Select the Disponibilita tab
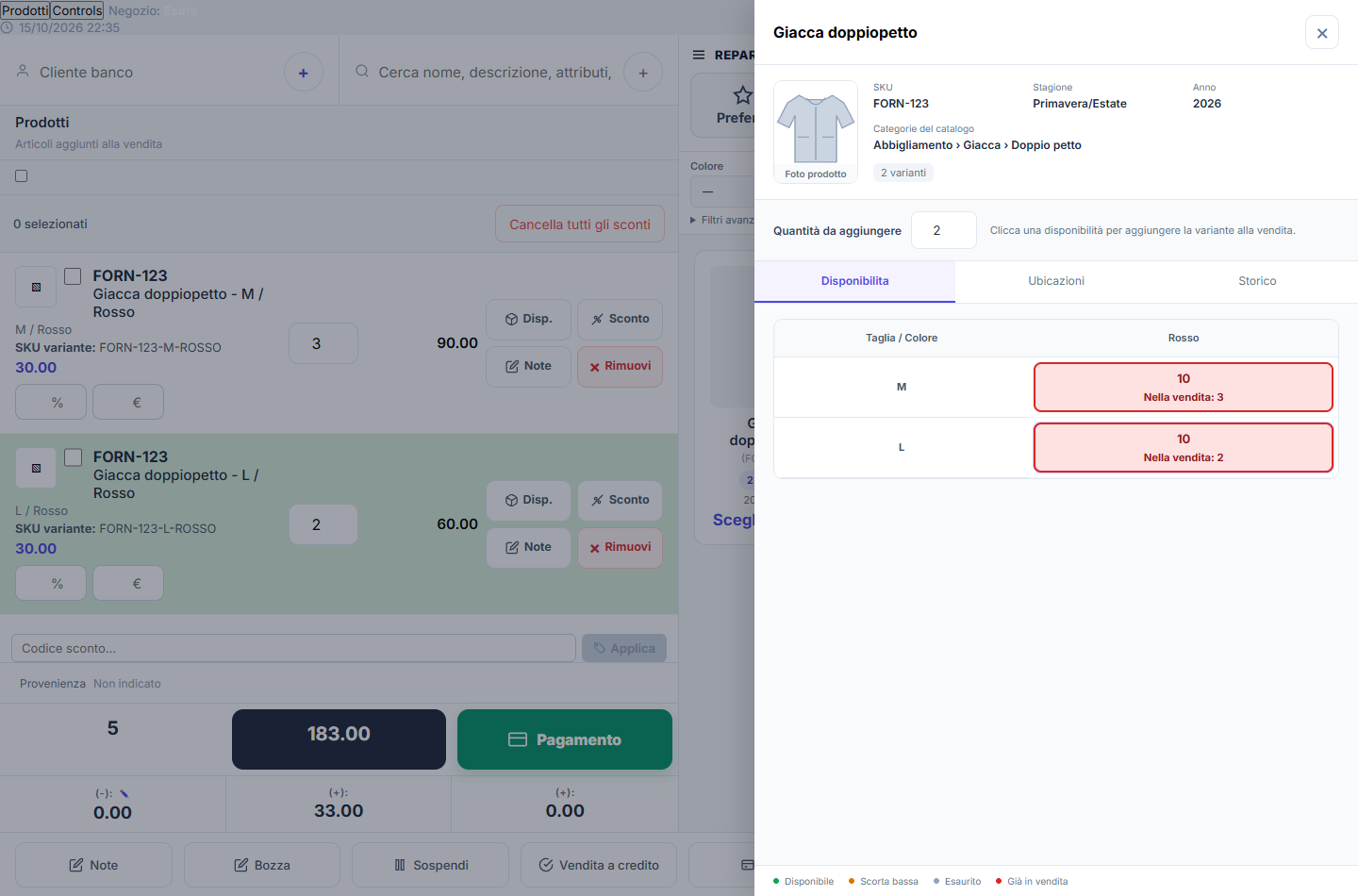This screenshot has width=1358, height=896. [x=854, y=281]
